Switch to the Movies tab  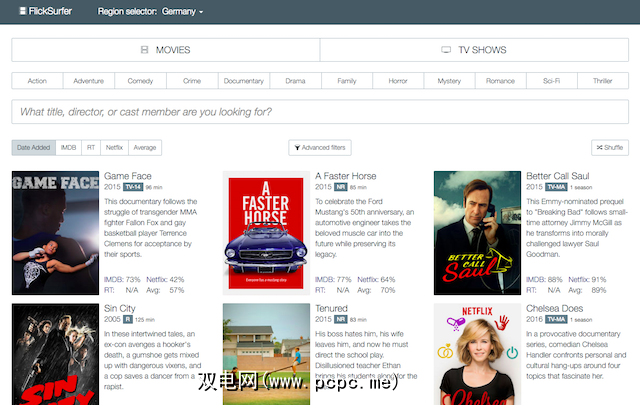165,50
